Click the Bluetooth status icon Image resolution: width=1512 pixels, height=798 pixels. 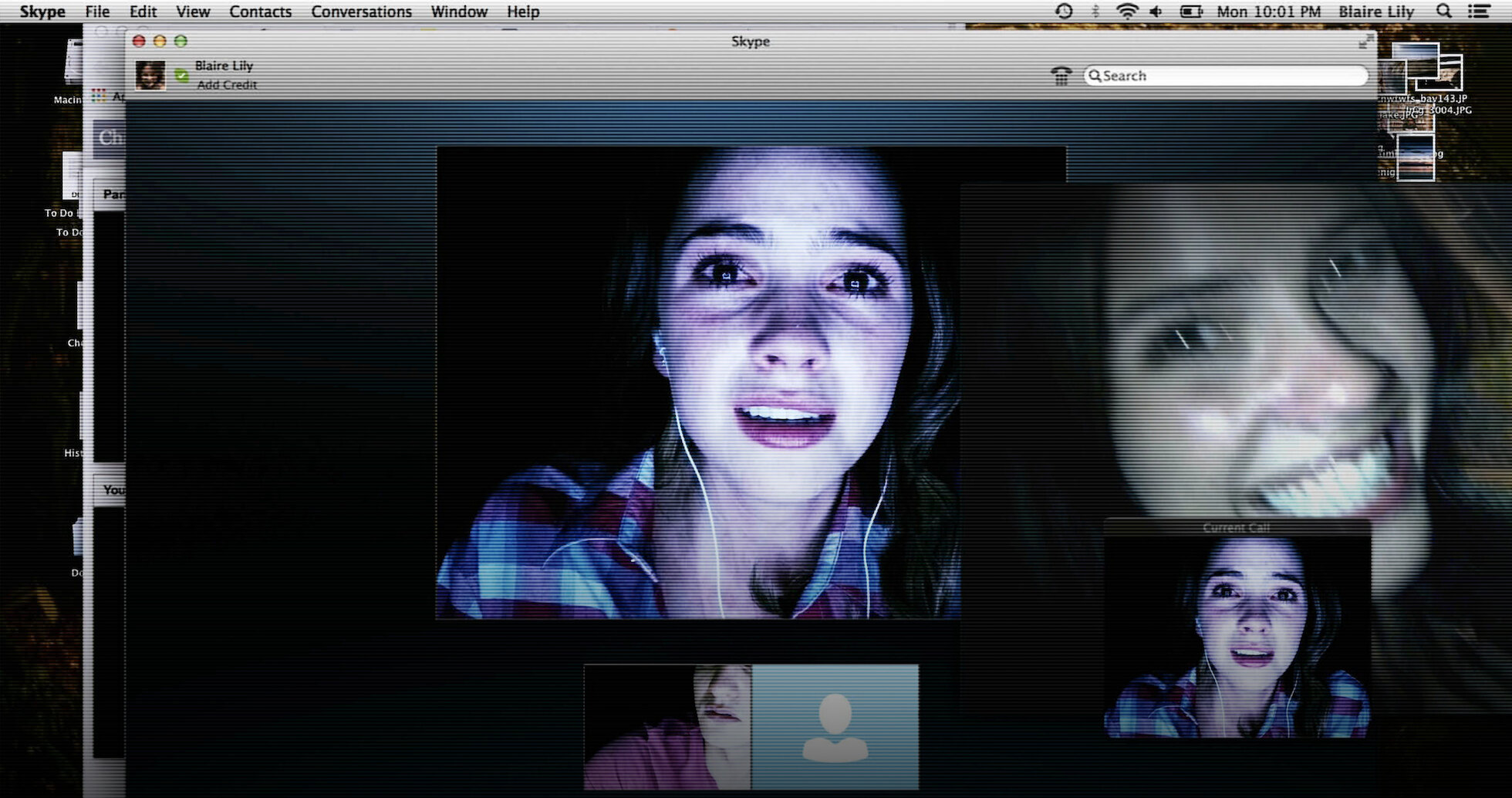click(x=1095, y=12)
